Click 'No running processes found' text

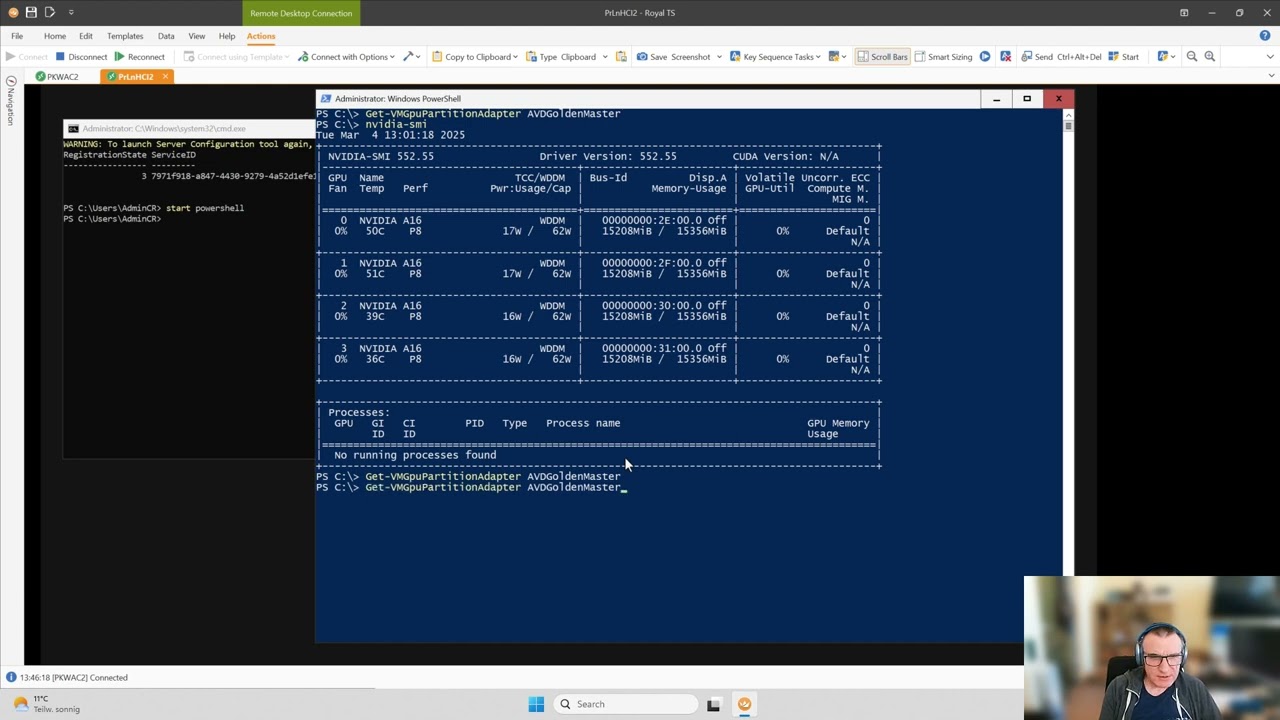[415, 455]
